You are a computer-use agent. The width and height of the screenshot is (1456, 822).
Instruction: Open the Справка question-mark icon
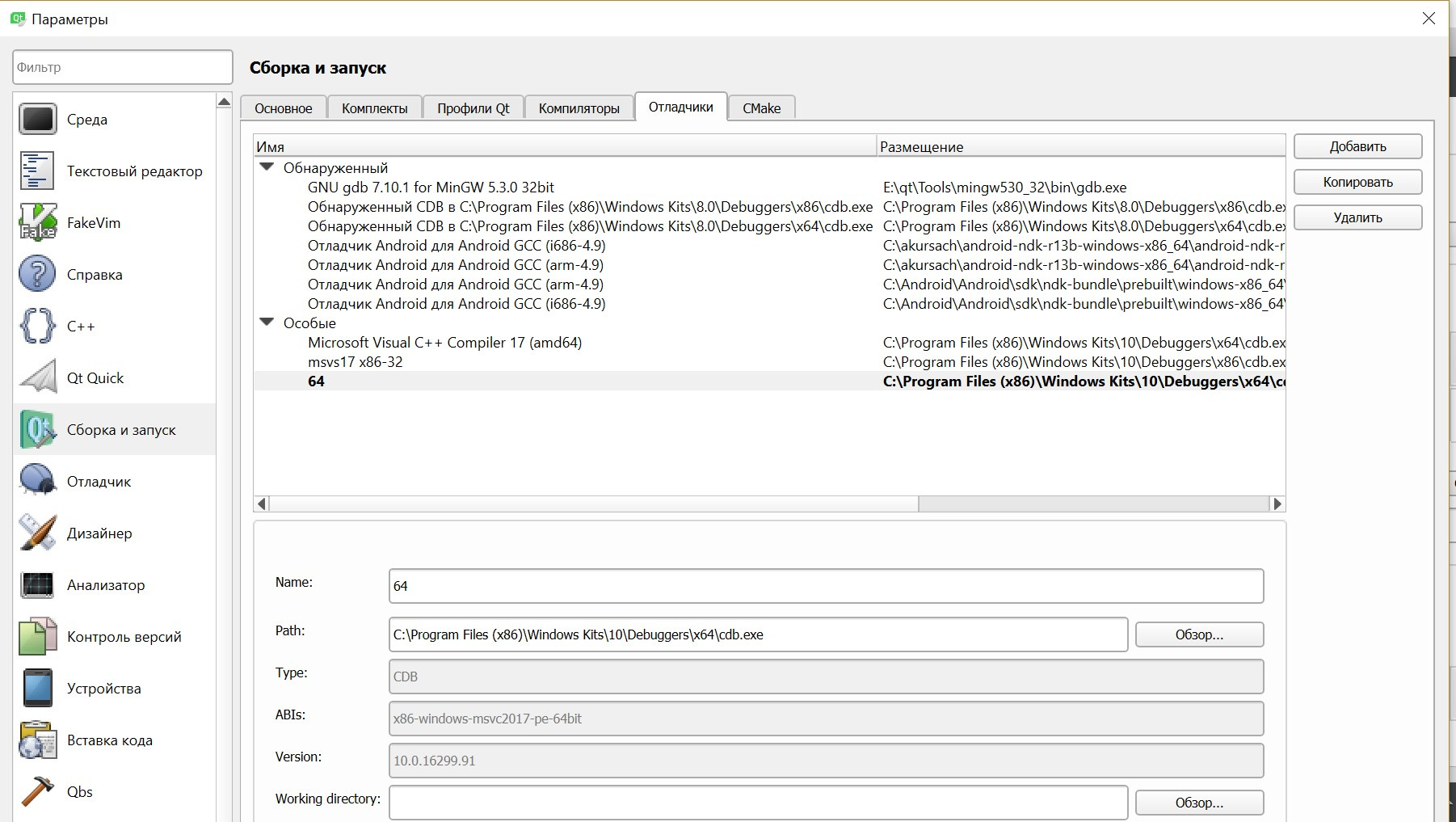pos(38,275)
